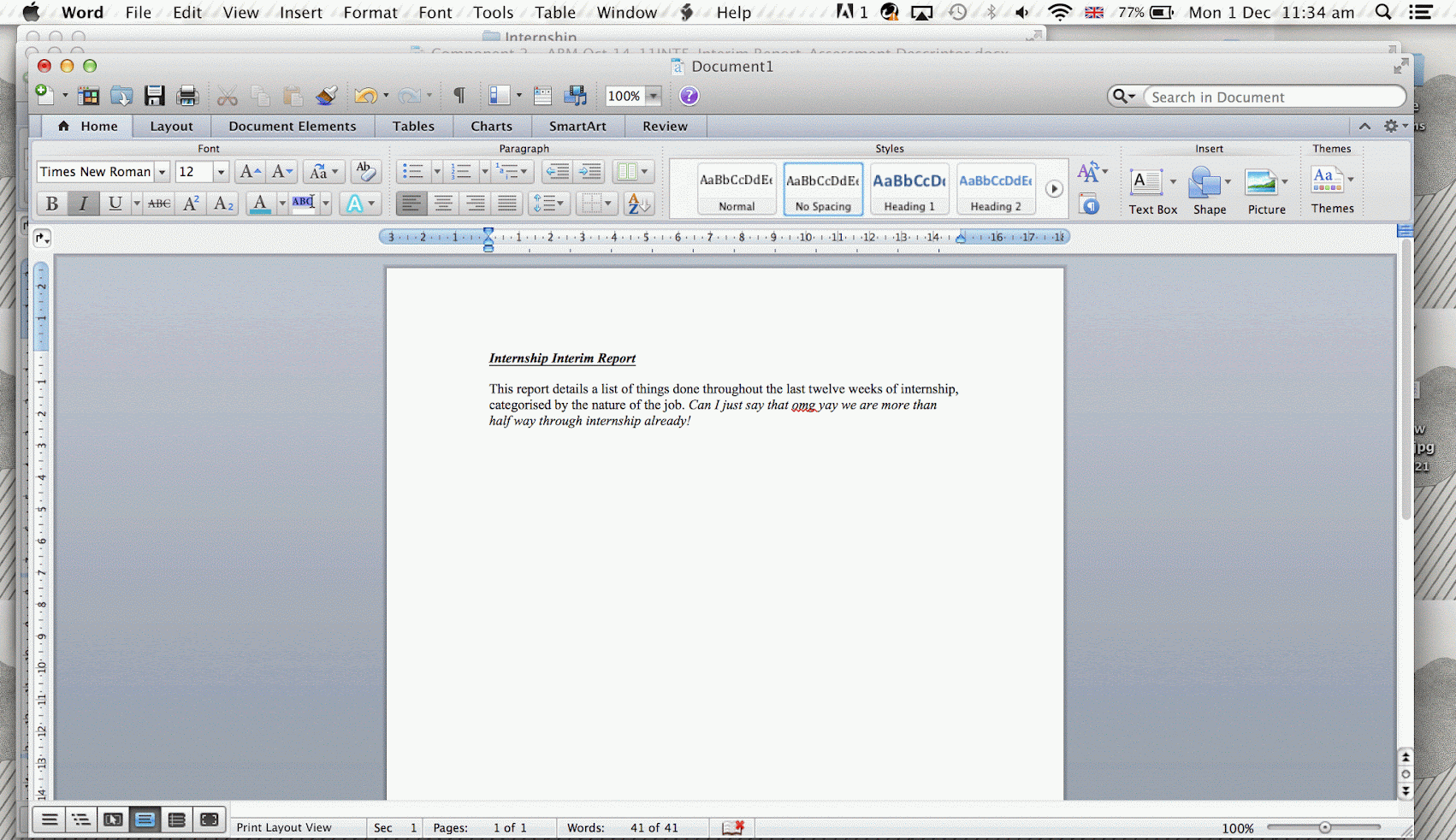Image resolution: width=1456 pixels, height=840 pixels.
Task: Switch to the Document Elements tab
Action: (293, 127)
